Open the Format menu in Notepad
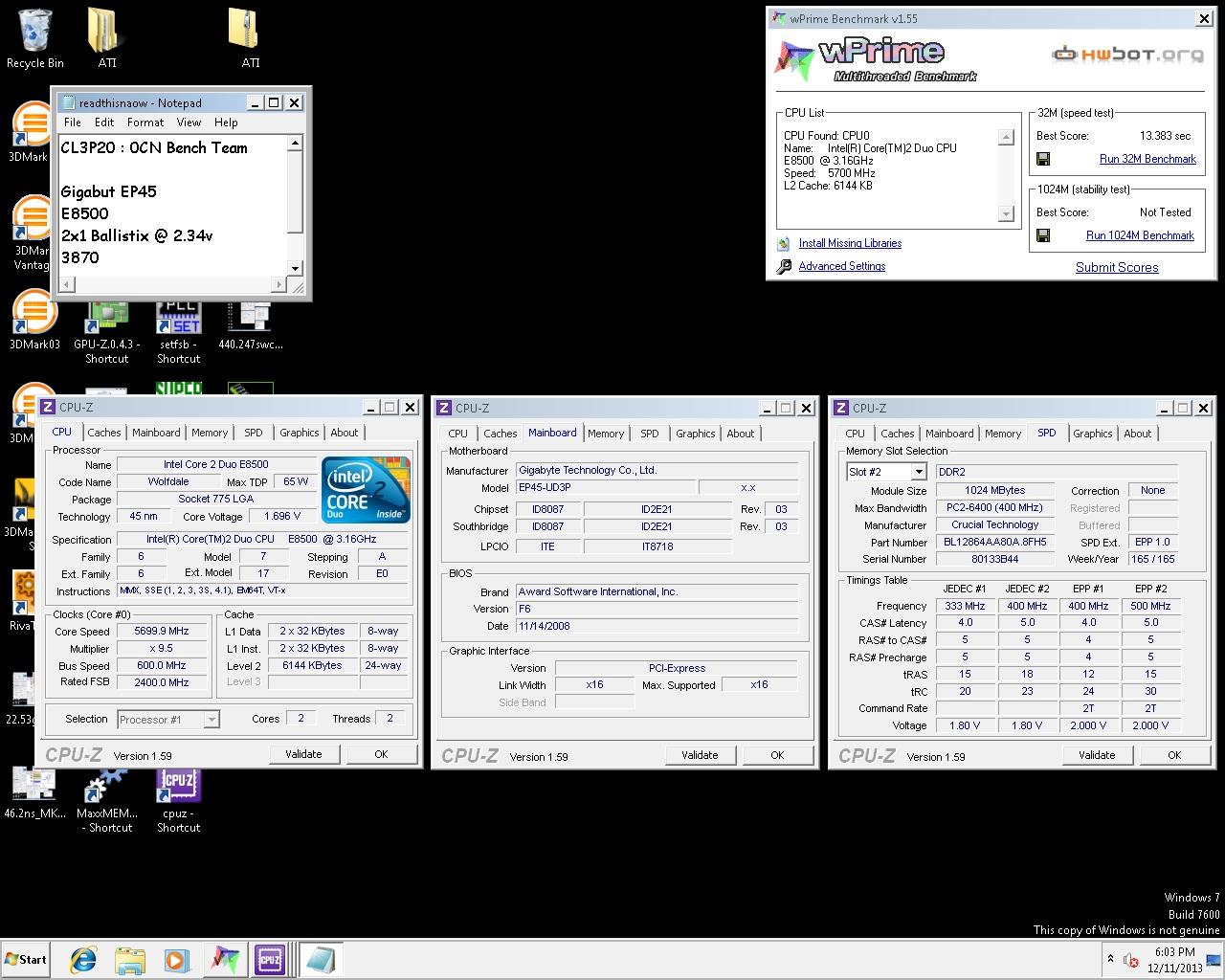 tap(145, 122)
